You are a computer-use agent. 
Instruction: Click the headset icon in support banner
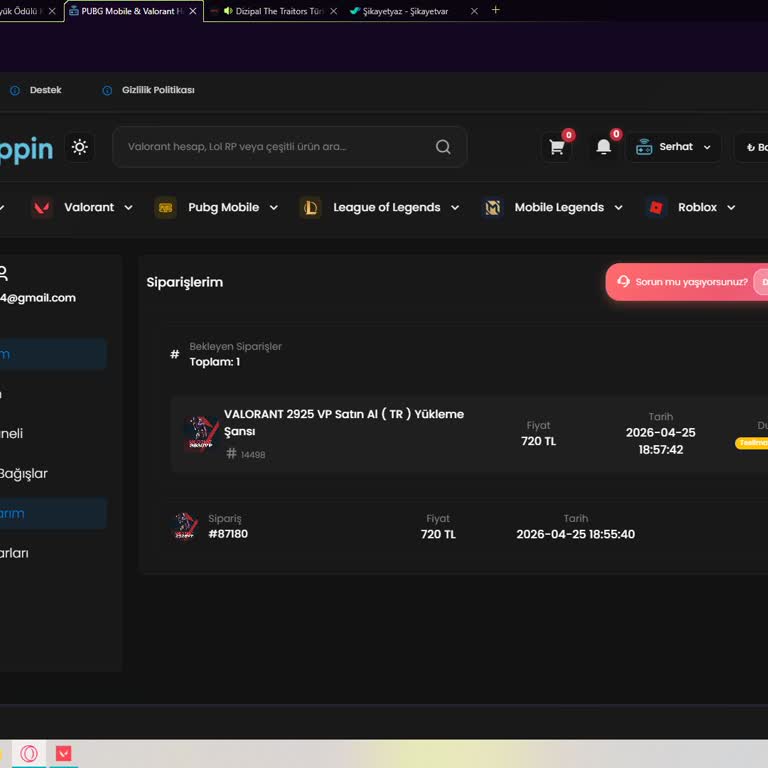[623, 281]
